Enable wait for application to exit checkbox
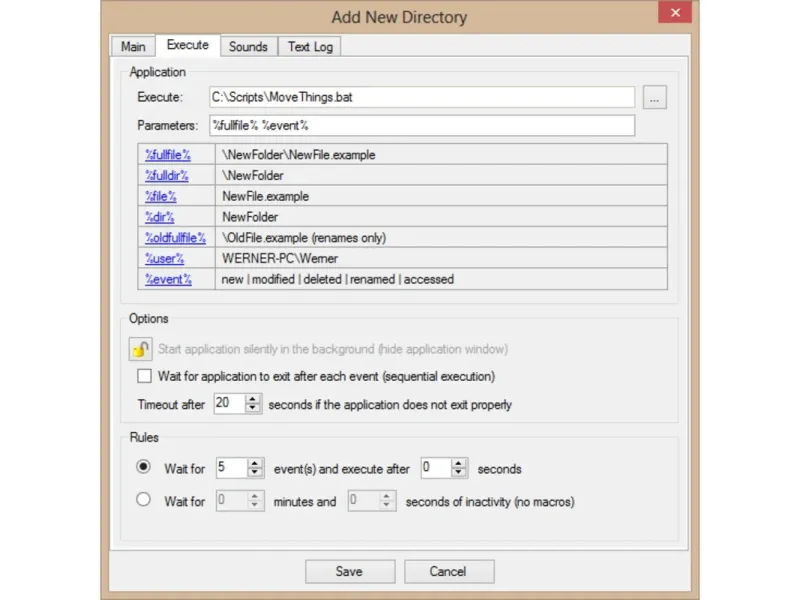Image resolution: width=800 pixels, height=600 pixels. click(x=144, y=376)
